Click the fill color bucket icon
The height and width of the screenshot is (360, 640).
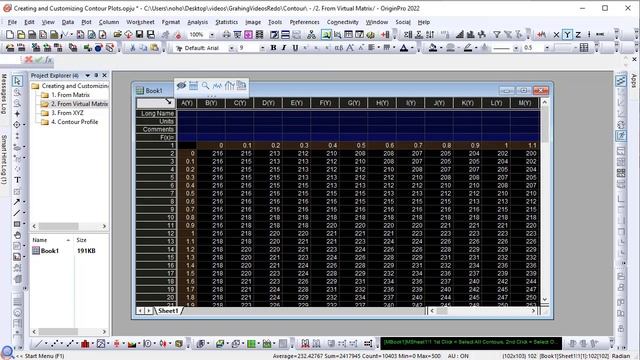433,48
